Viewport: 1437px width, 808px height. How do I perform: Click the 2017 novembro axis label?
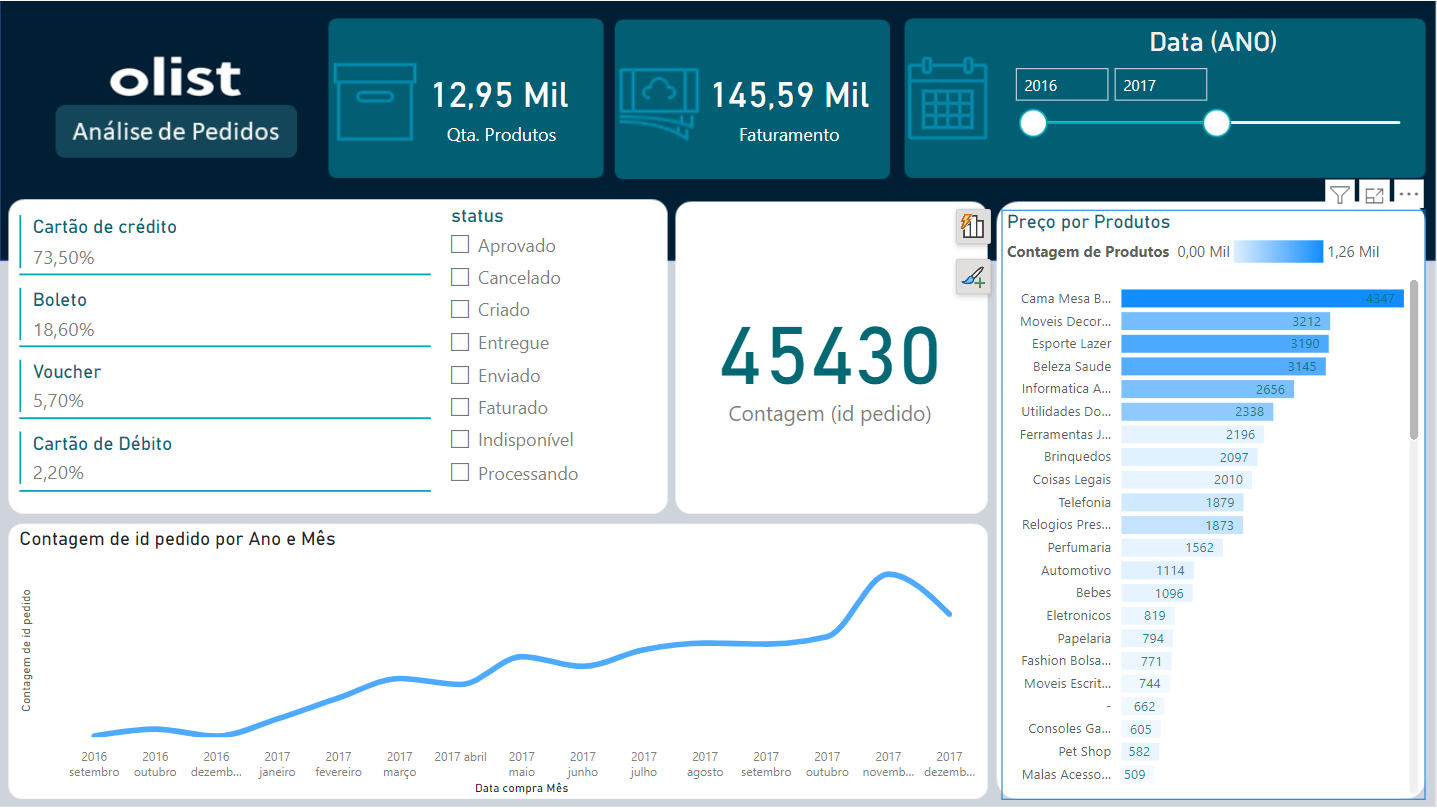pos(888,764)
